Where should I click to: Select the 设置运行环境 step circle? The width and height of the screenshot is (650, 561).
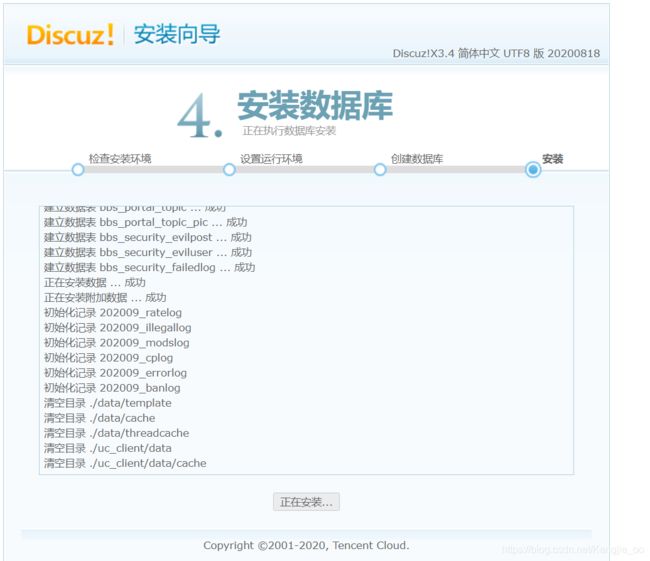(x=229, y=169)
